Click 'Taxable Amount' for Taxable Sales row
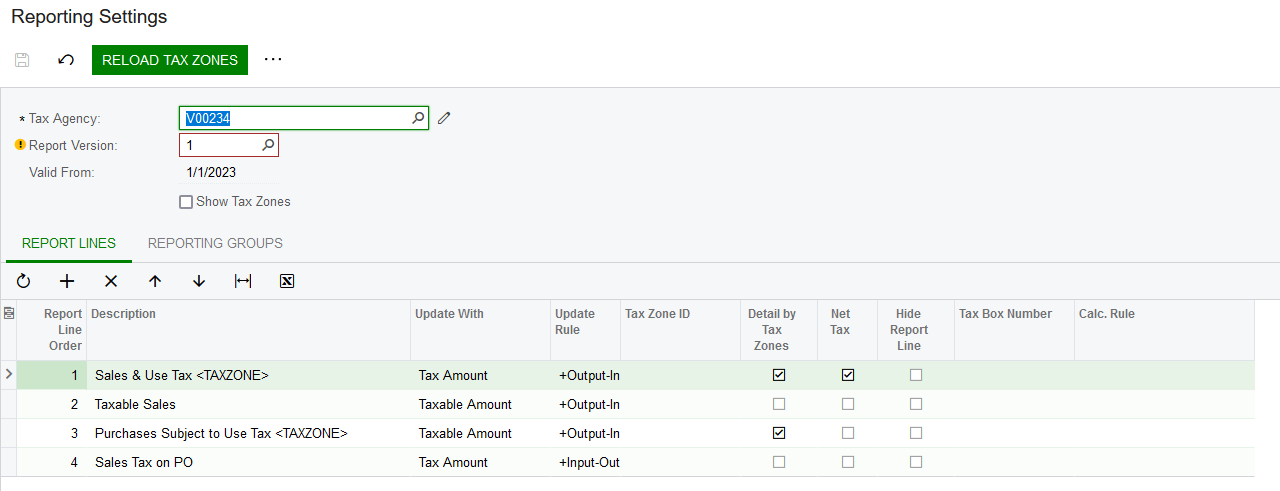The image size is (1280, 491). point(480,404)
